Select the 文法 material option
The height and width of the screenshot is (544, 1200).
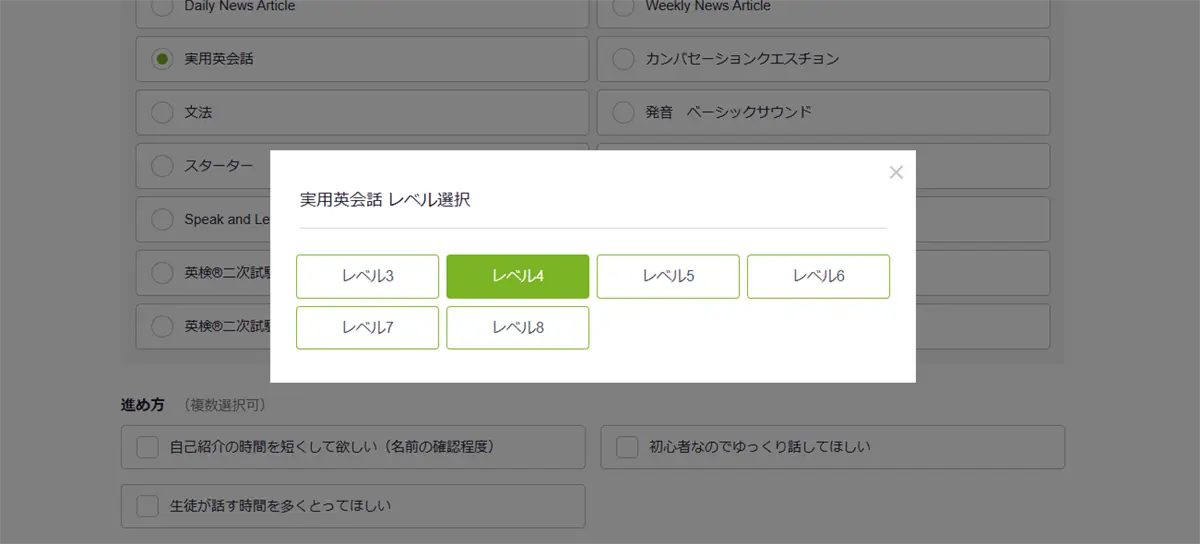pos(162,112)
